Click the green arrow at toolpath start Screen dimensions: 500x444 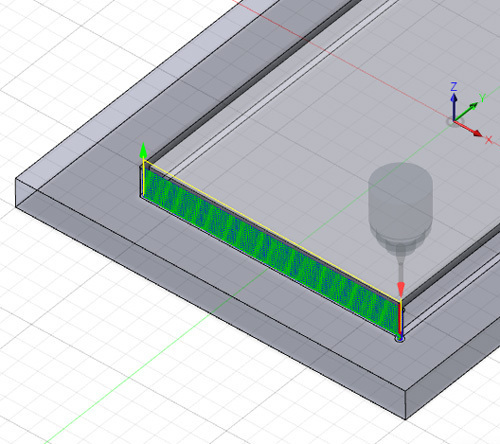pyautogui.click(x=143, y=150)
